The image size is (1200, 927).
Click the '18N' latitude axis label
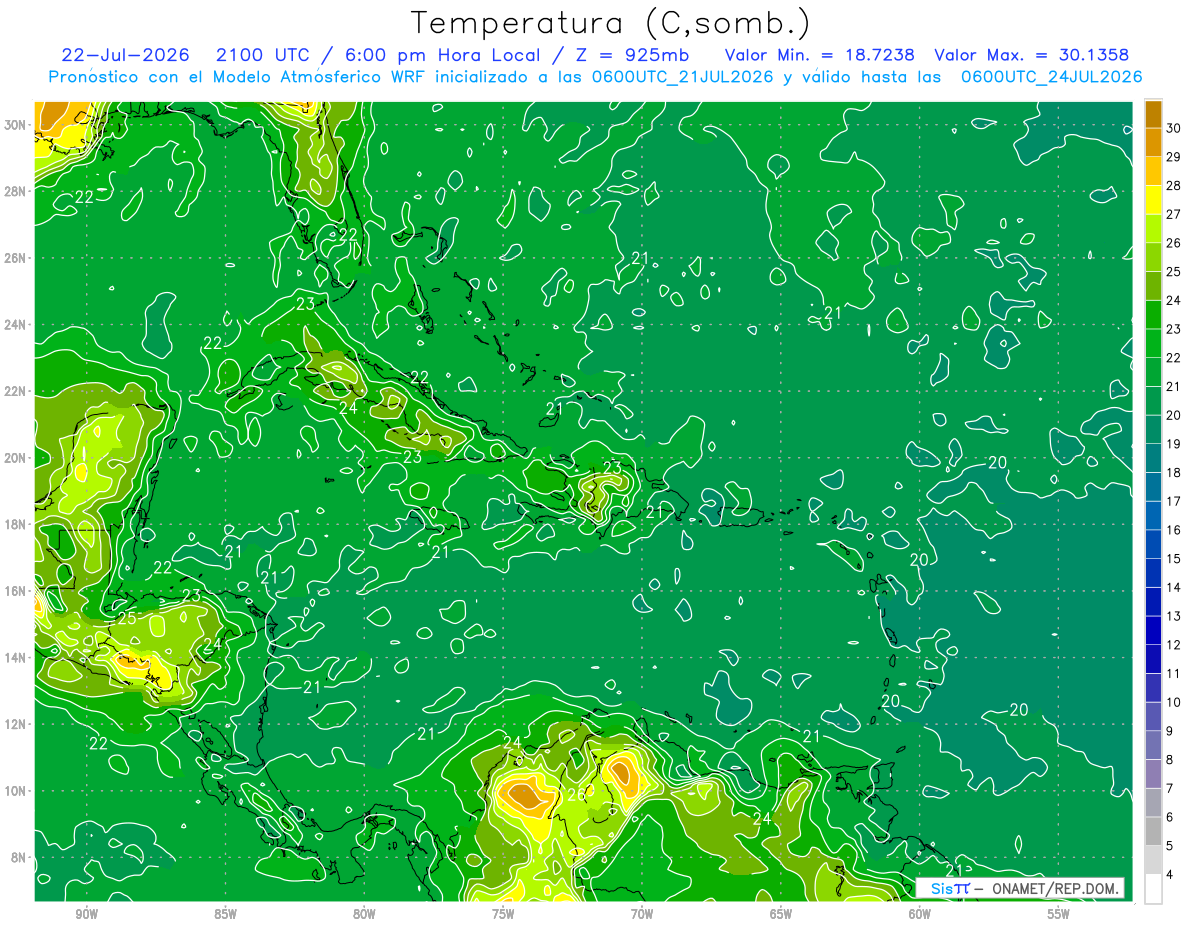(x=17, y=524)
